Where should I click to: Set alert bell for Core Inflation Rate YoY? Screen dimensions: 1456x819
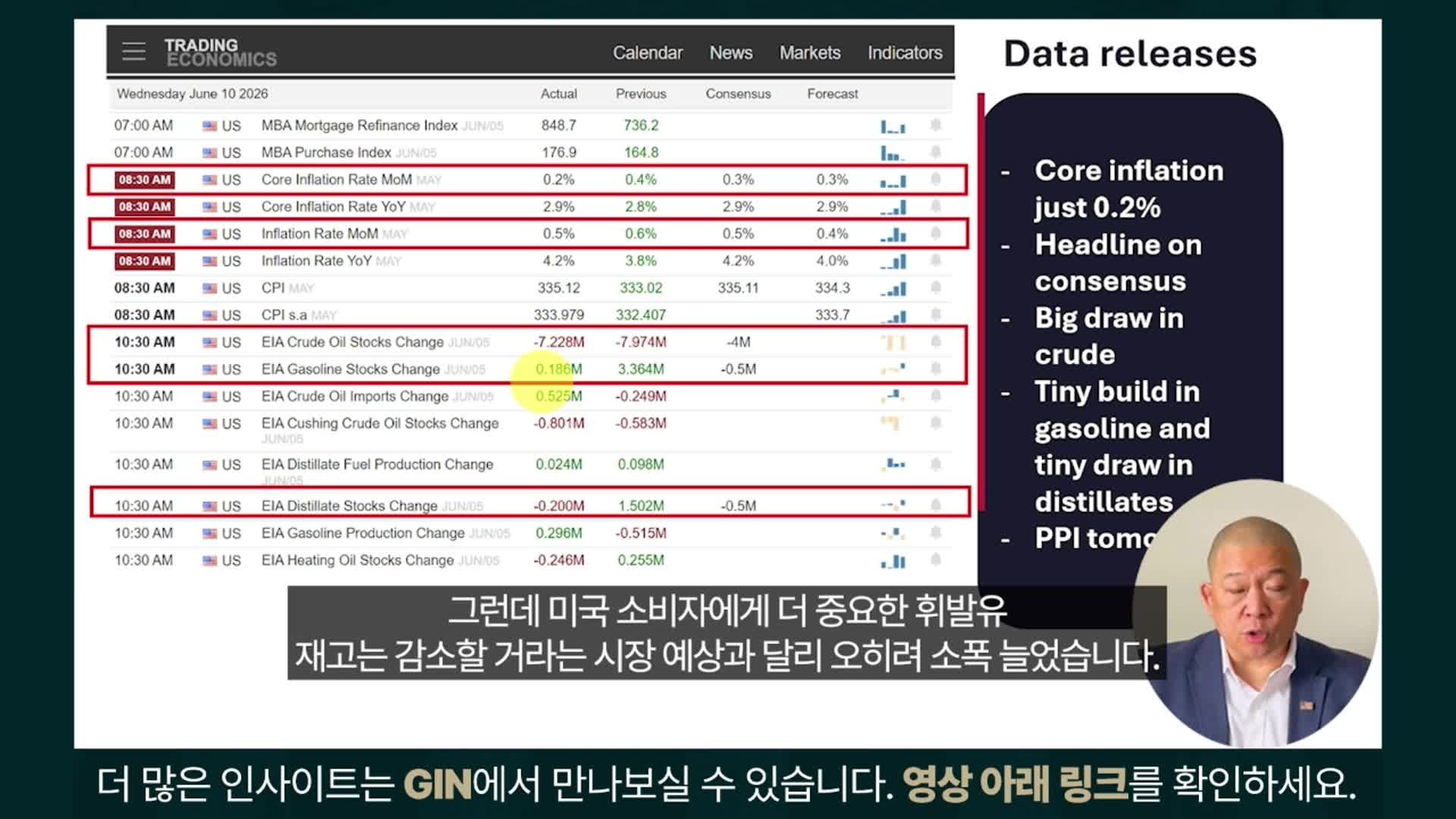936,207
